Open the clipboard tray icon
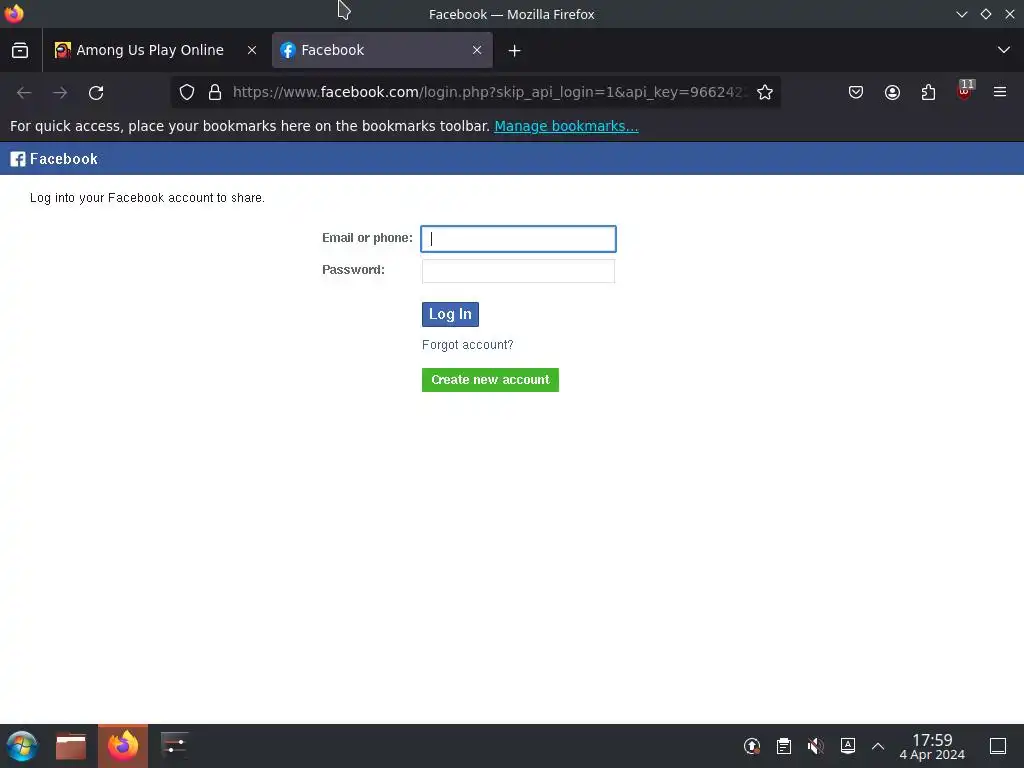This screenshot has width=1024, height=768. [x=784, y=746]
